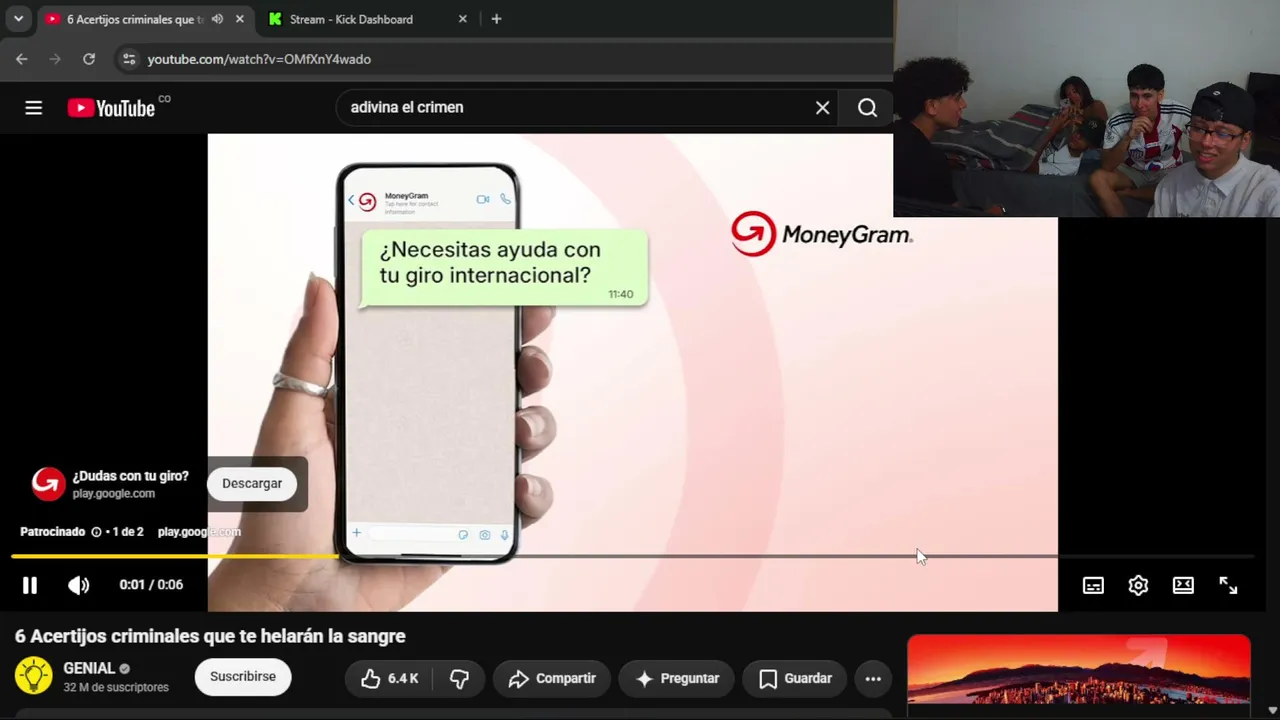This screenshot has height=720, width=1280.
Task: Go forward in the browser history
Action: [x=55, y=59]
